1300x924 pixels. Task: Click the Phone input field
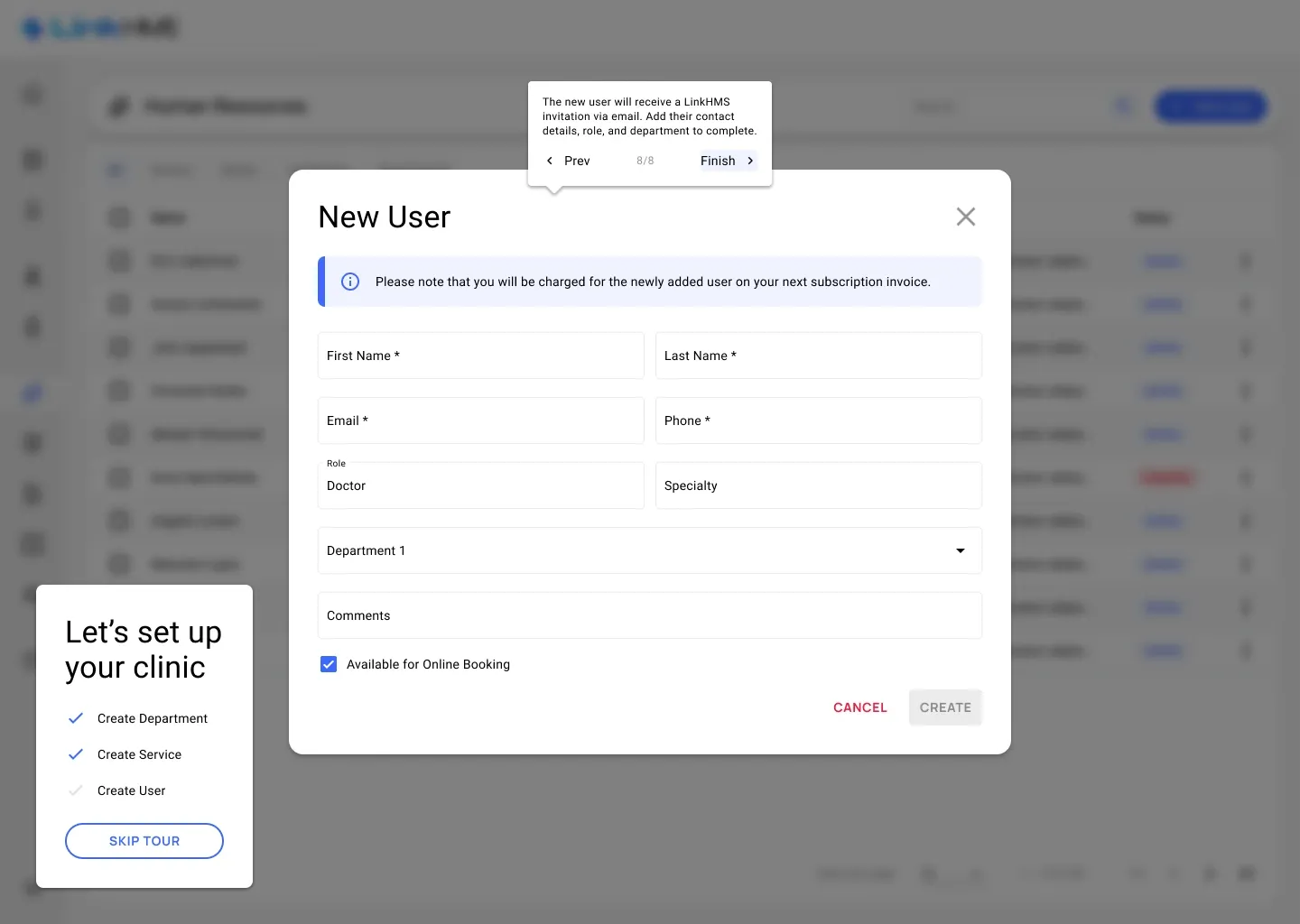819,420
